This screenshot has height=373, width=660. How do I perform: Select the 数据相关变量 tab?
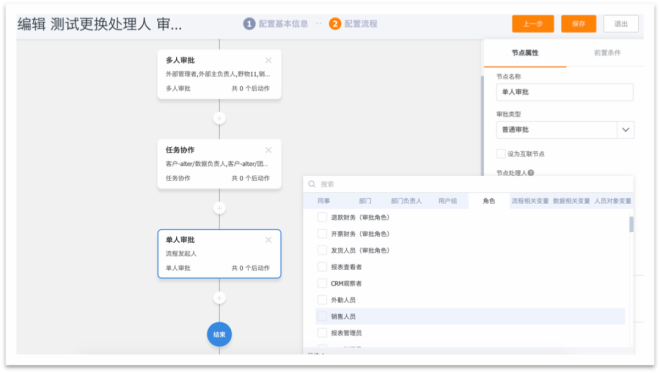[571, 201]
